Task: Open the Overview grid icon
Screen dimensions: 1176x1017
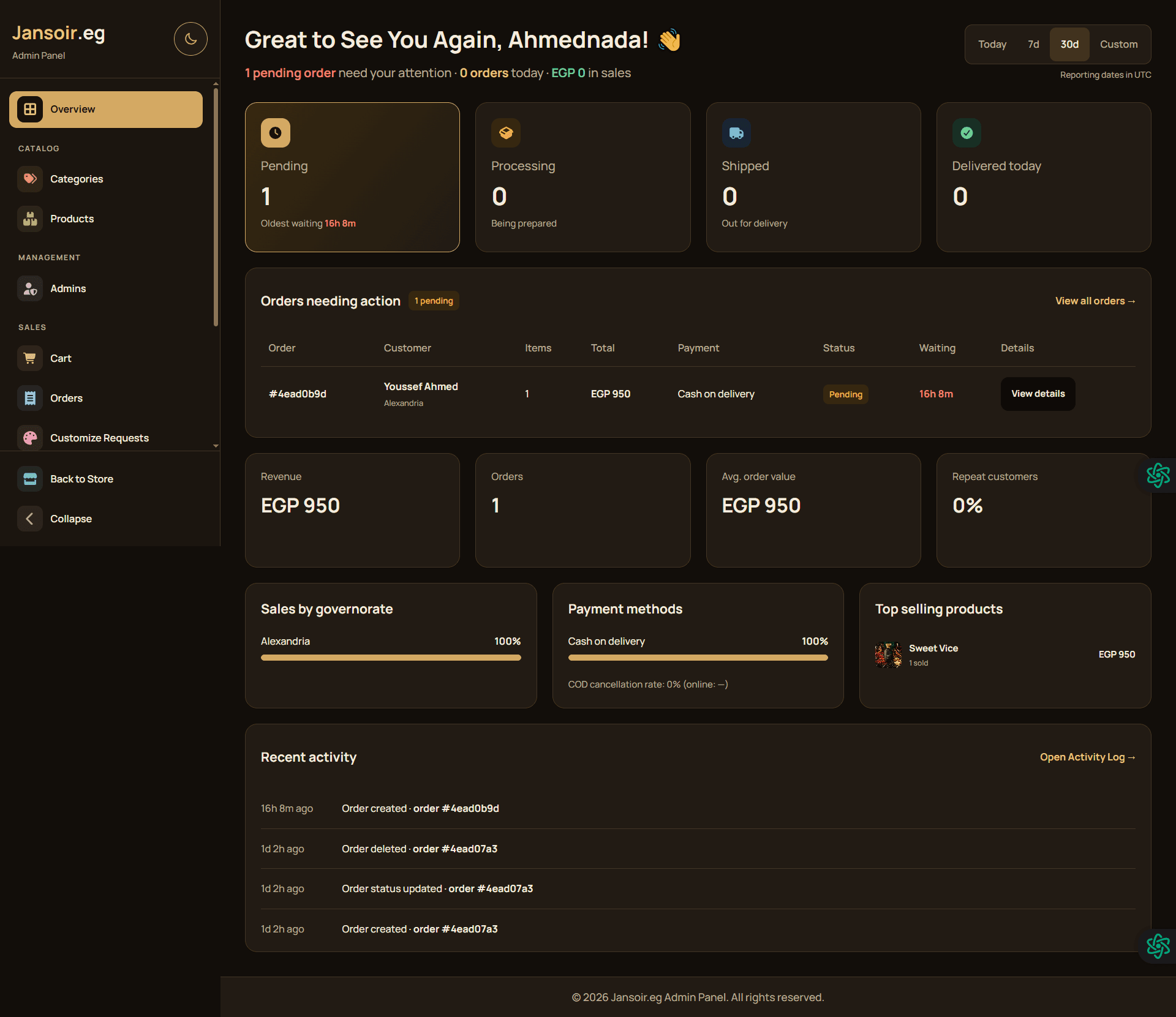Action: (30, 109)
